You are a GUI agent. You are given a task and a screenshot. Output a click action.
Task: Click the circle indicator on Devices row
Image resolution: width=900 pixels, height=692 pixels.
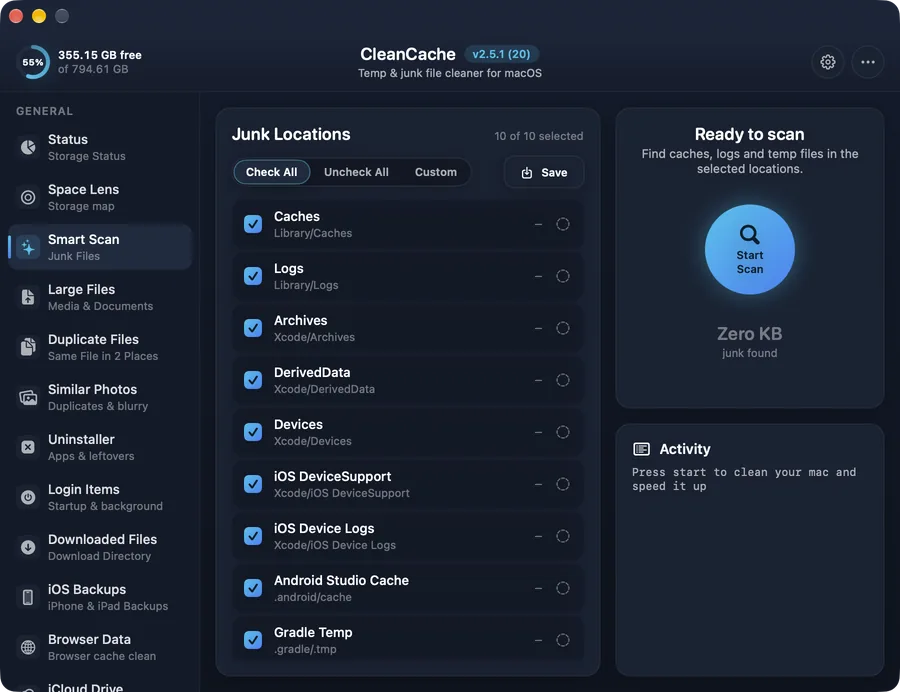(562, 432)
